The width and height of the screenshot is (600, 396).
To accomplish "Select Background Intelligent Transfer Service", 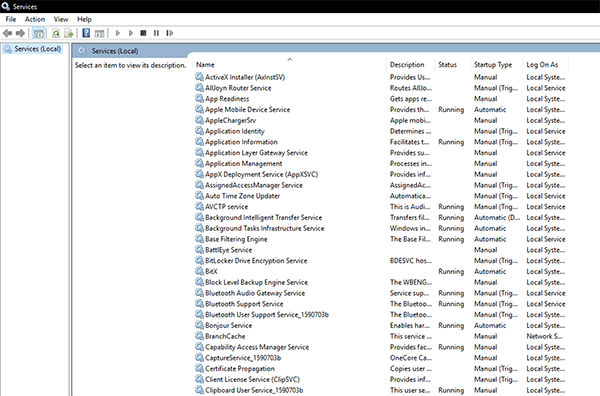I will [264, 217].
